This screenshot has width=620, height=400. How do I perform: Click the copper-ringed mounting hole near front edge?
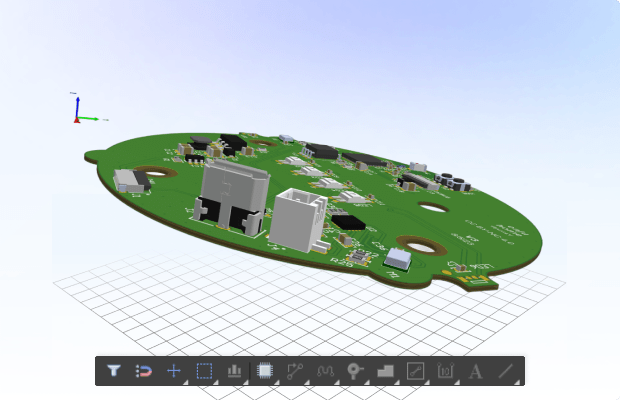[417, 245]
